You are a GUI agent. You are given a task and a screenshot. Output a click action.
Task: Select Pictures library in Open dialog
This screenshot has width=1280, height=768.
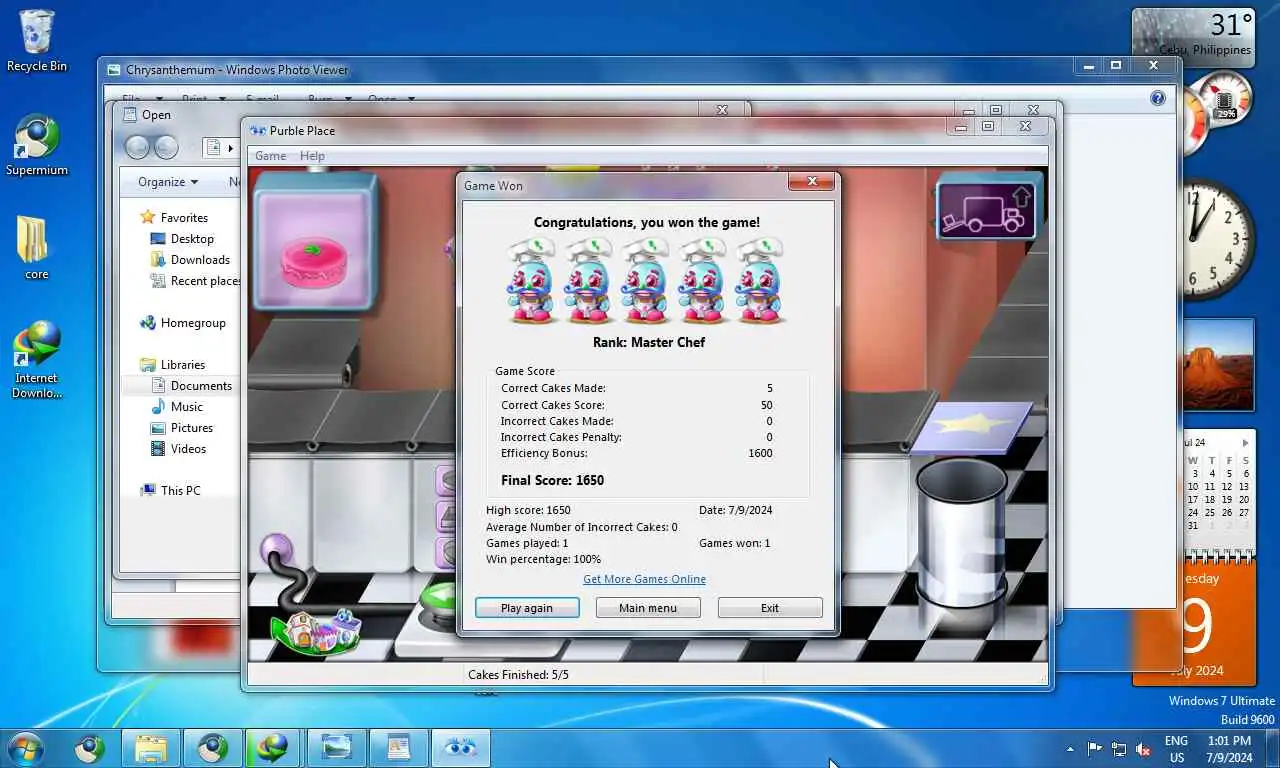pos(191,428)
